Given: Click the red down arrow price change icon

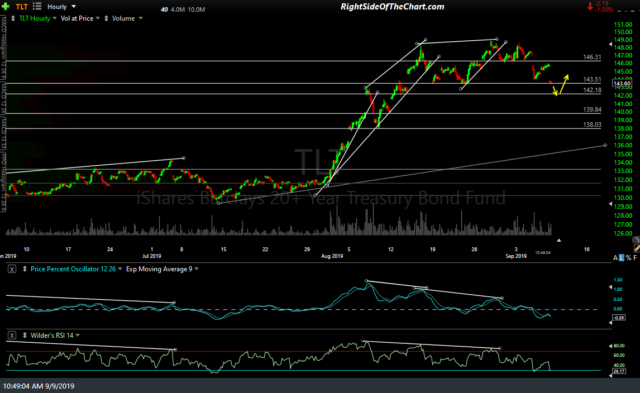Looking at the screenshot, I should pyautogui.click(x=590, y=6).
